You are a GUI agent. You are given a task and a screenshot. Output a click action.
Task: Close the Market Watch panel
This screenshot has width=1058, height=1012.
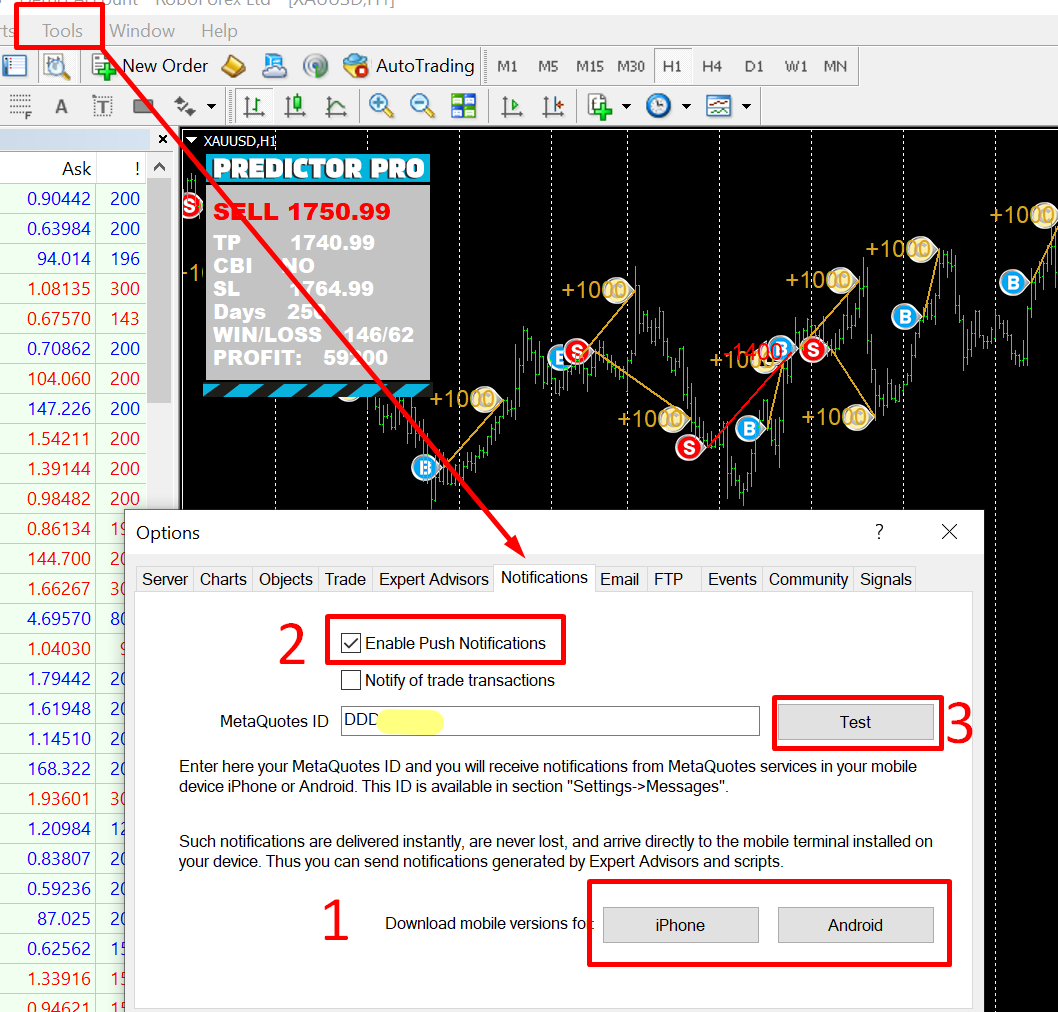coord(163,139)
